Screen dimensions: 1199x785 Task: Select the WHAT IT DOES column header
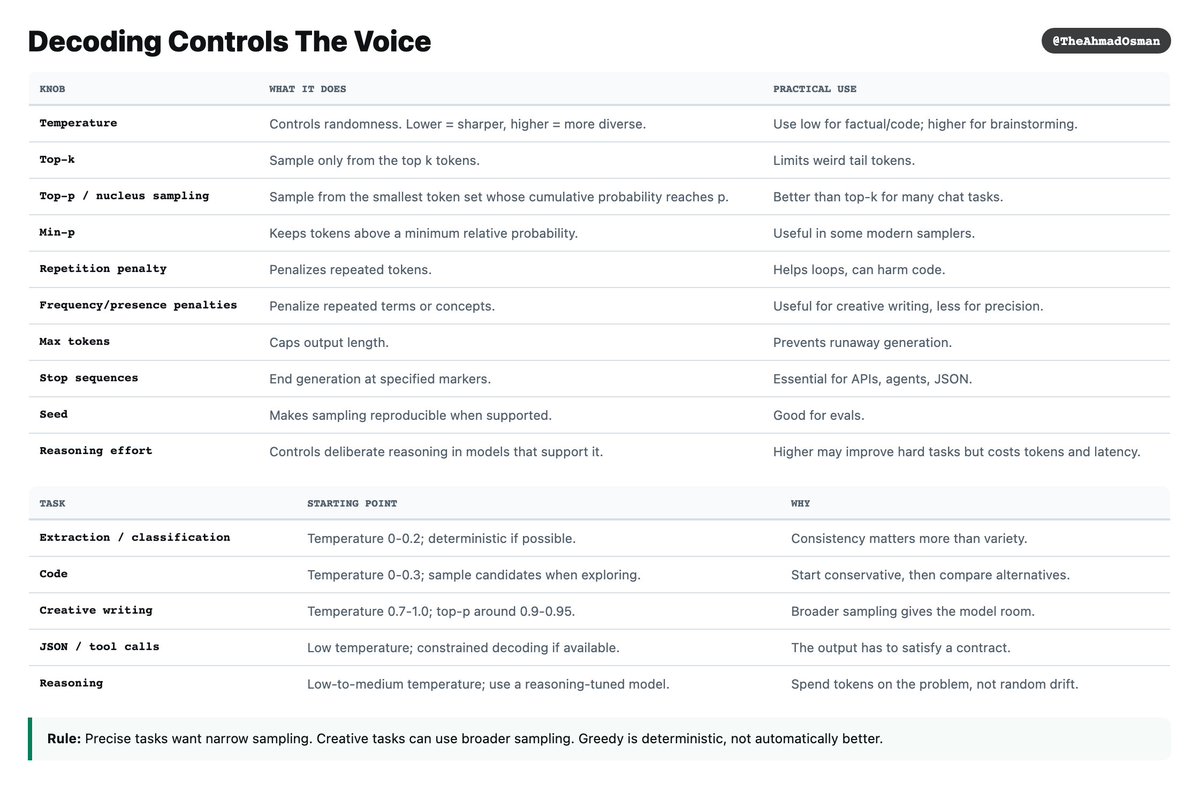(x=307, y=89)
